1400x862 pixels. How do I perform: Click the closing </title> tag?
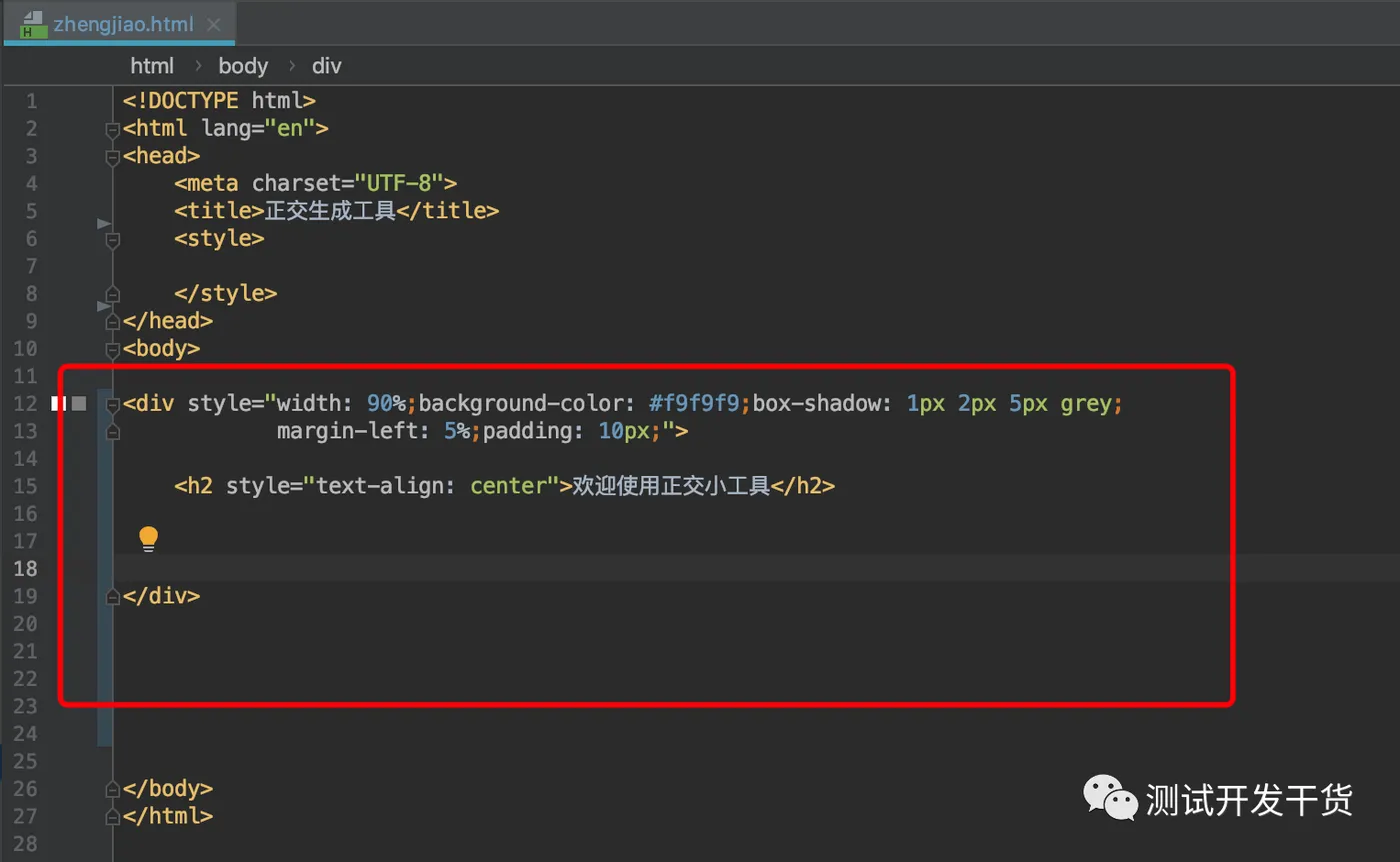pyautogui.click(x=447, y=211)
